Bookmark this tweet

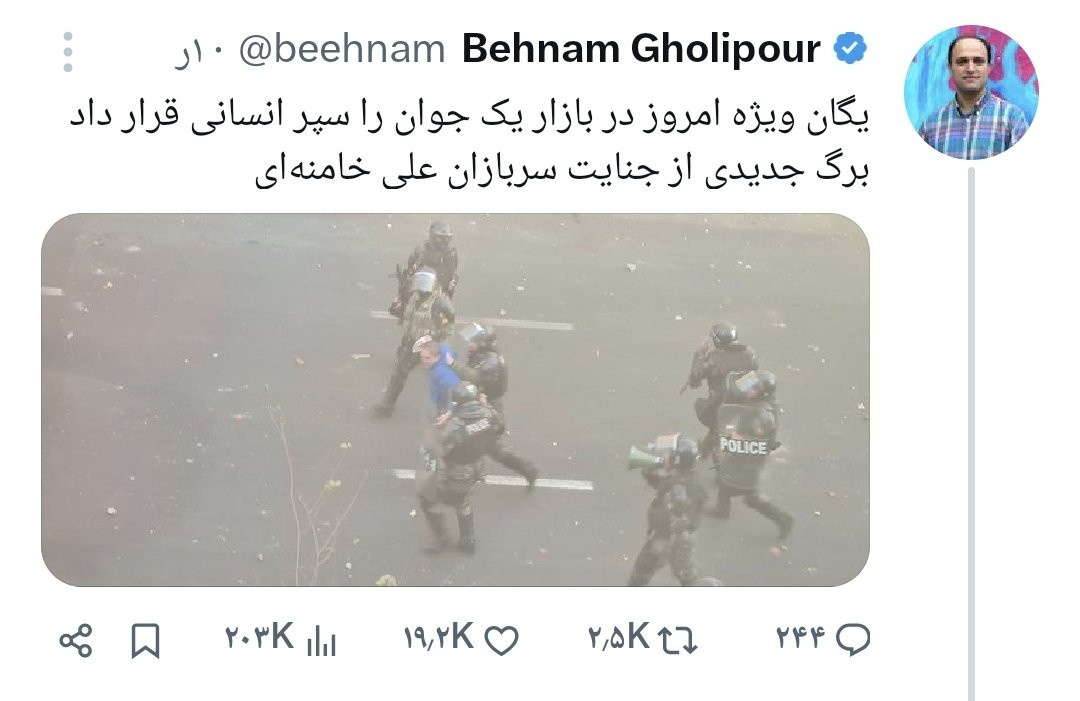click(145, 640)
